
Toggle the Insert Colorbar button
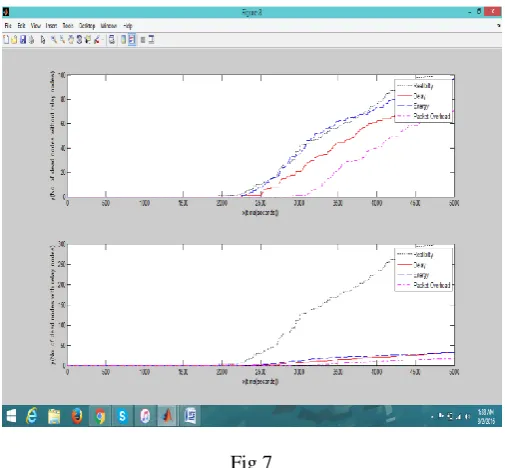[x=123, y=40]
